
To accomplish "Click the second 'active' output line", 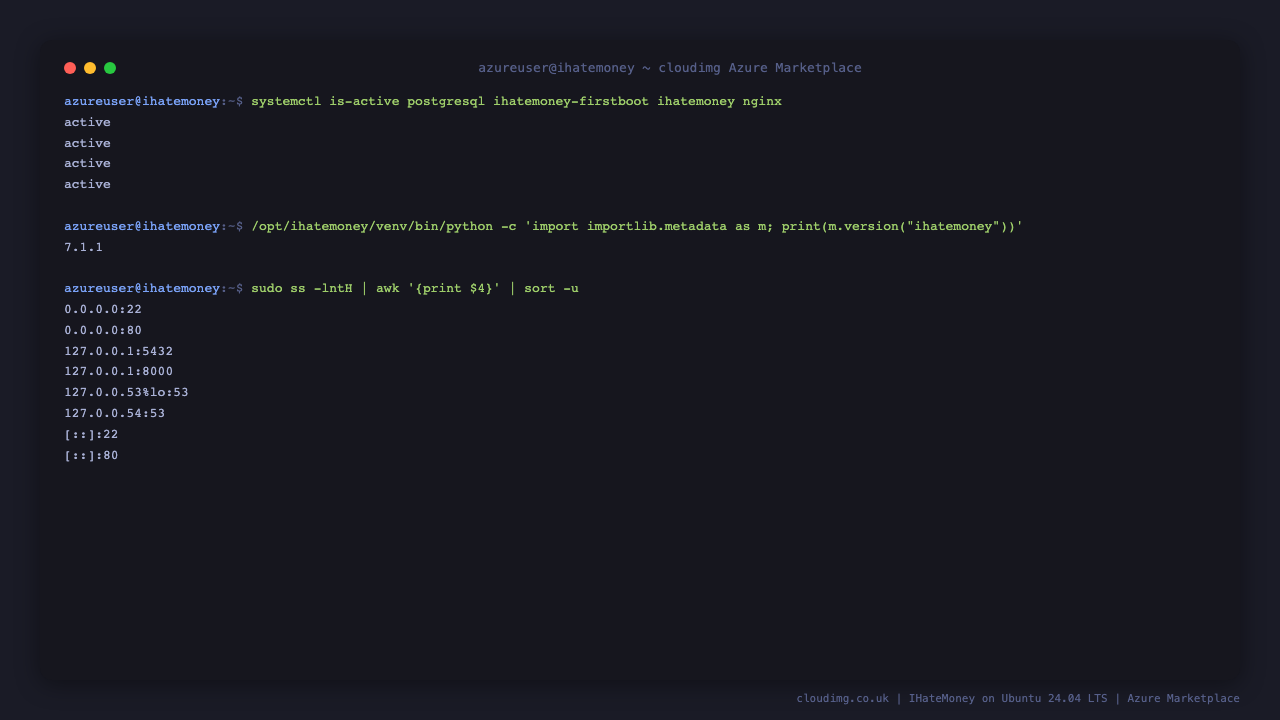I will pyautogui.click(x=88, y=143).
